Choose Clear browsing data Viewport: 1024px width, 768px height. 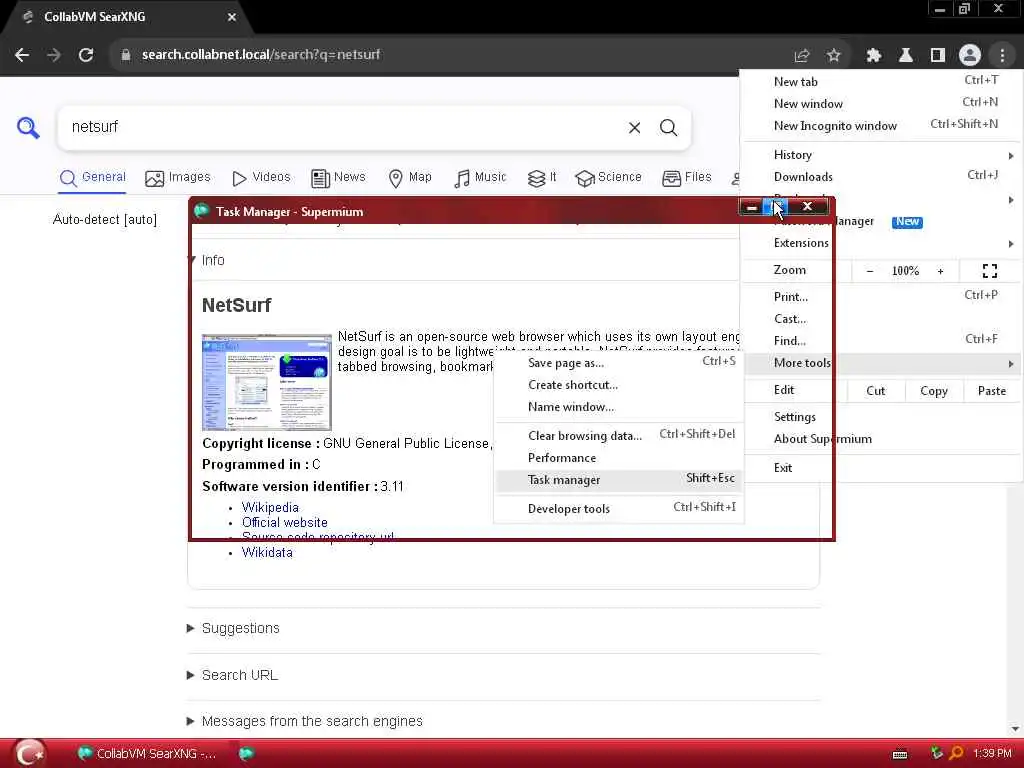click(618, 436)
